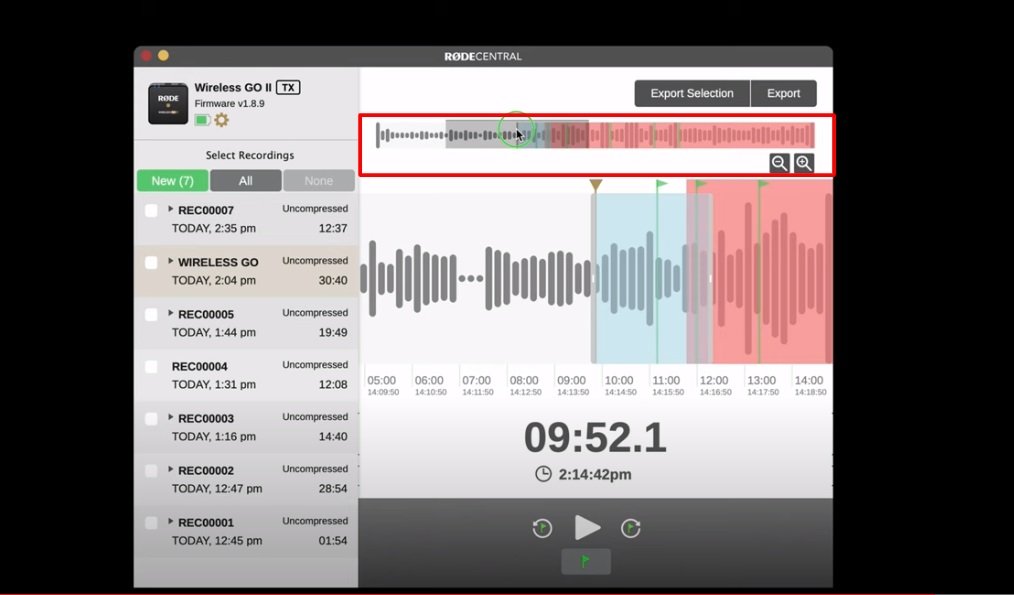1014x595 pixels.
Task: Tick the REC00002 checkbox
Action: (x=151, y=471)
